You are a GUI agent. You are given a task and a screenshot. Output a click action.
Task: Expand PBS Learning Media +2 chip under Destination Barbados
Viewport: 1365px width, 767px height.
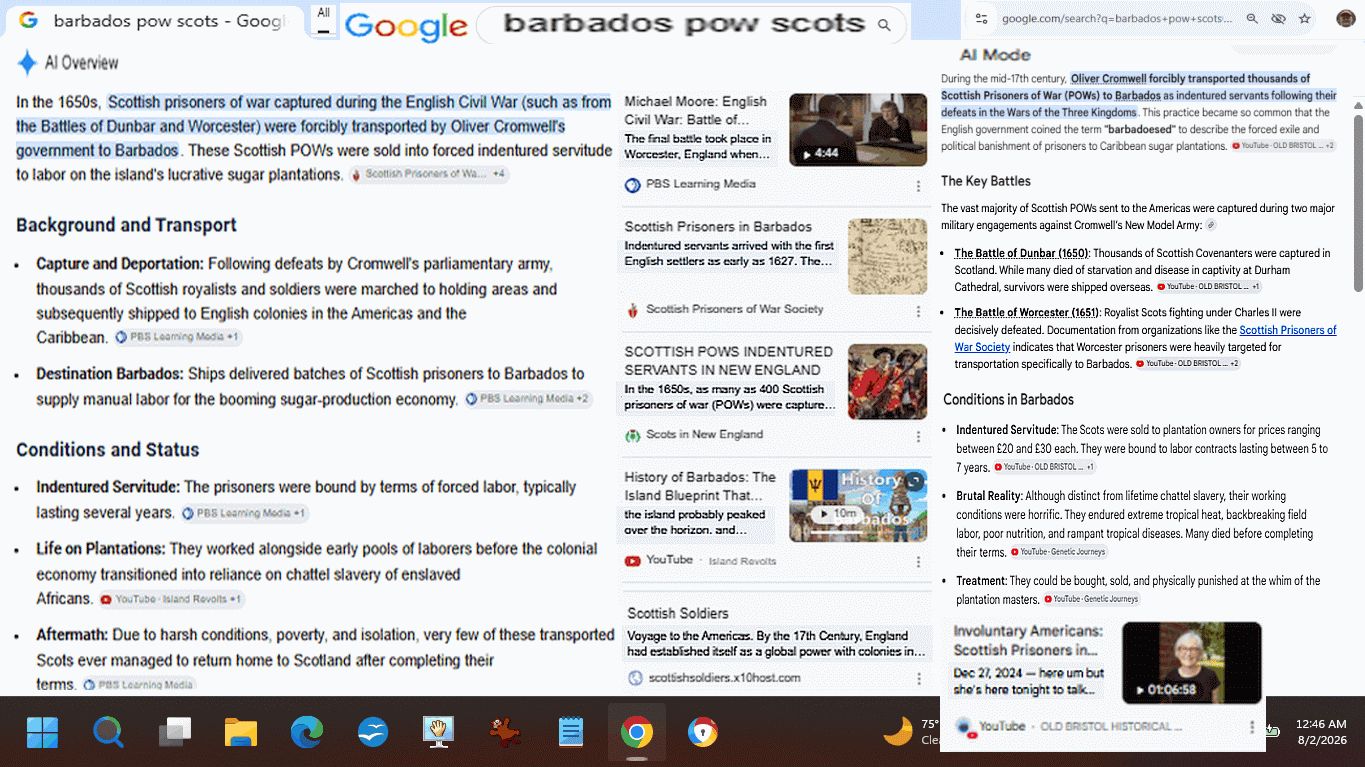coord(528,399)
